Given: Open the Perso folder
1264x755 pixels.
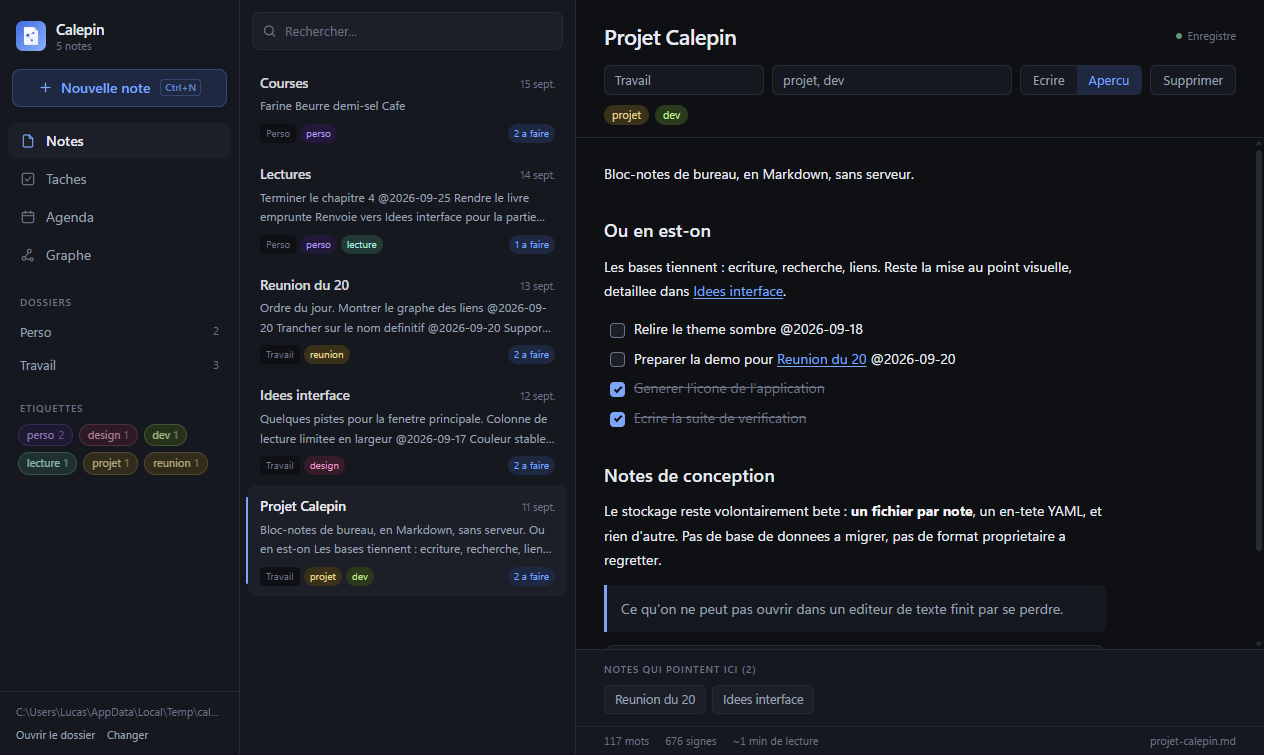Looking at the screenshot, I should coord(119,332).
